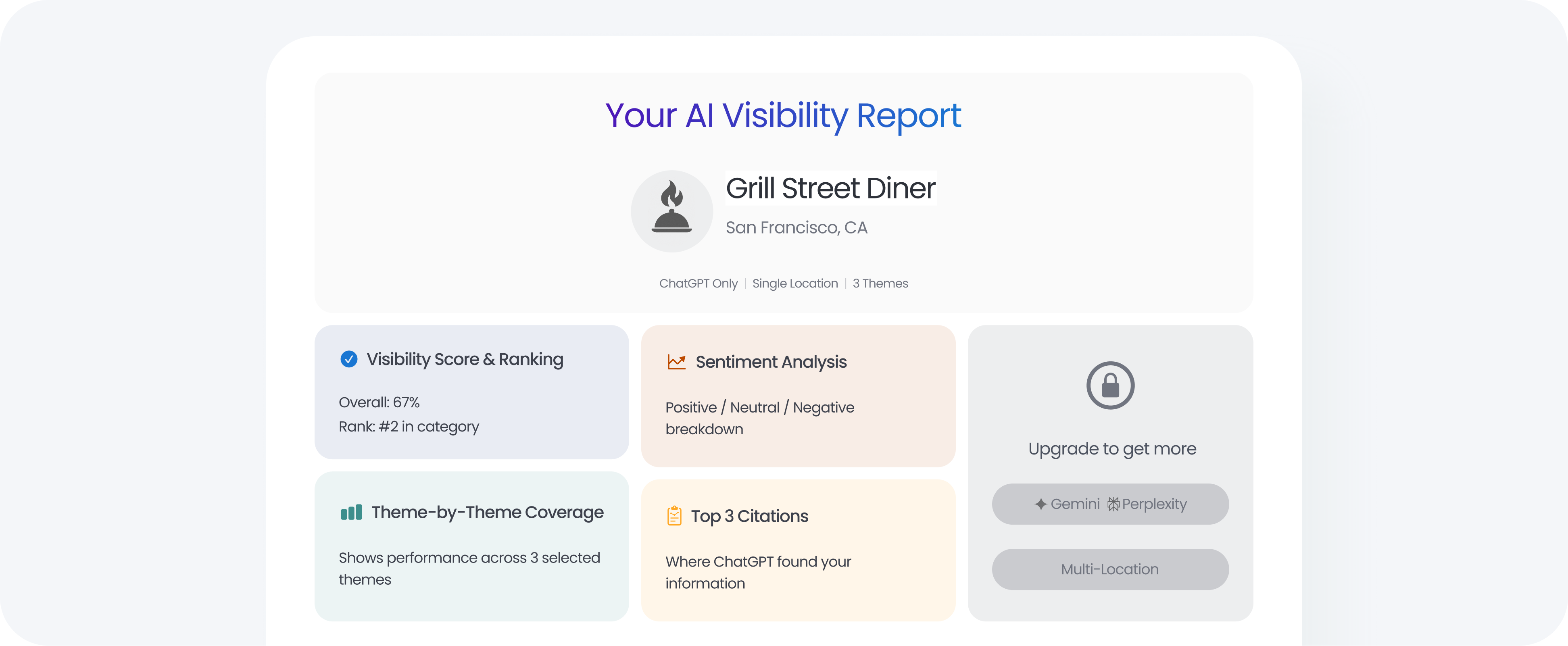Screen dimensions: 1568x646
Task: Select the ChatGPT Only tag
Action: (x=698, y=283)
